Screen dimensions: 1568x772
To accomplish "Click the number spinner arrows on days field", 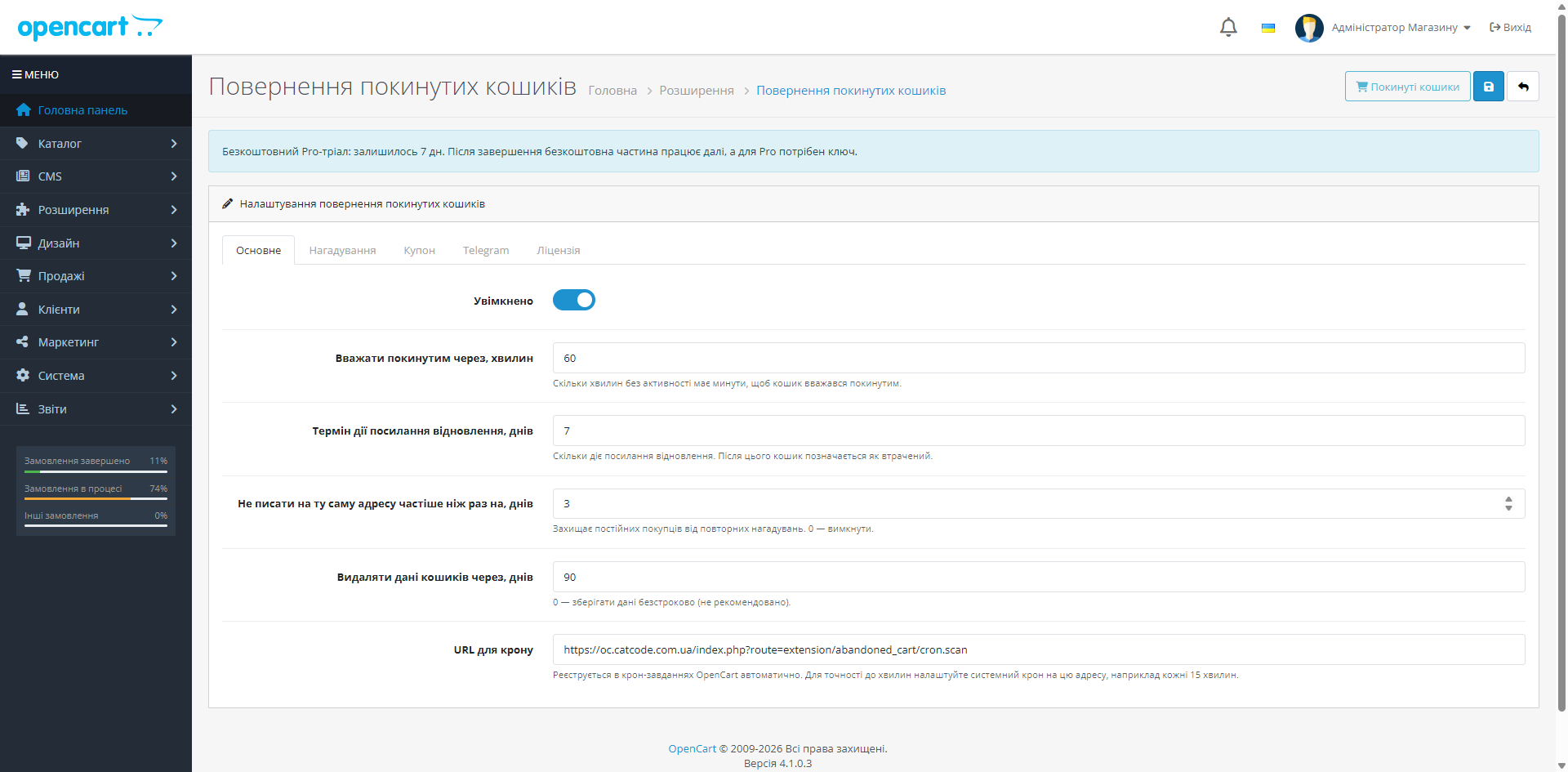I will 1508,503.
